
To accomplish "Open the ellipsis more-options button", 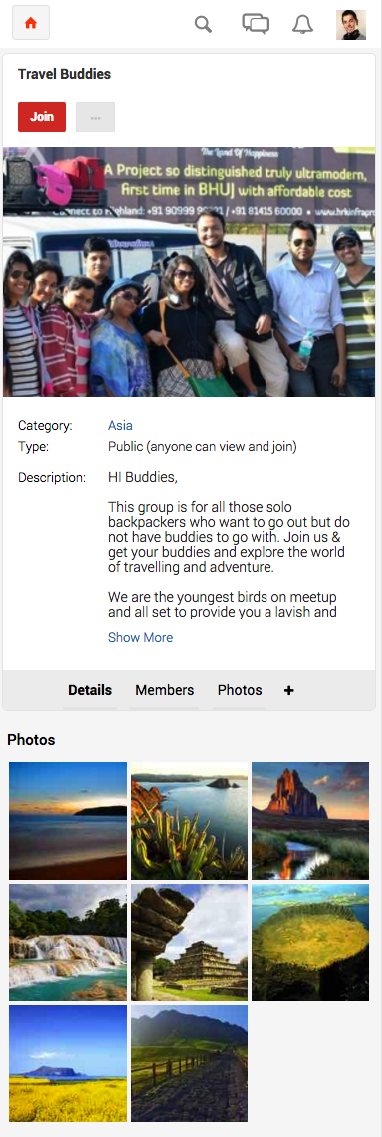I will pyautogui.click(x=96, y=117).
